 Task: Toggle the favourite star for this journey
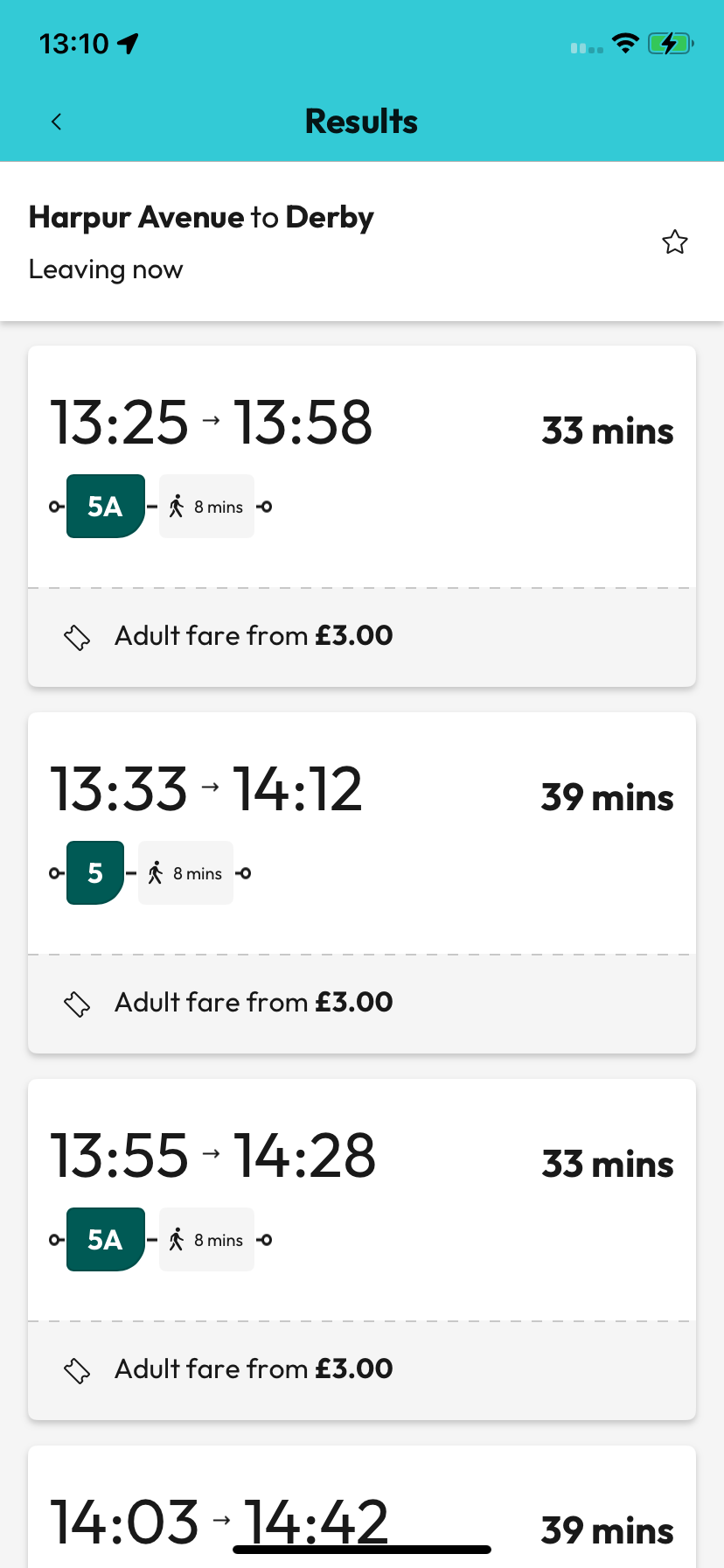(x=674, y=242)
